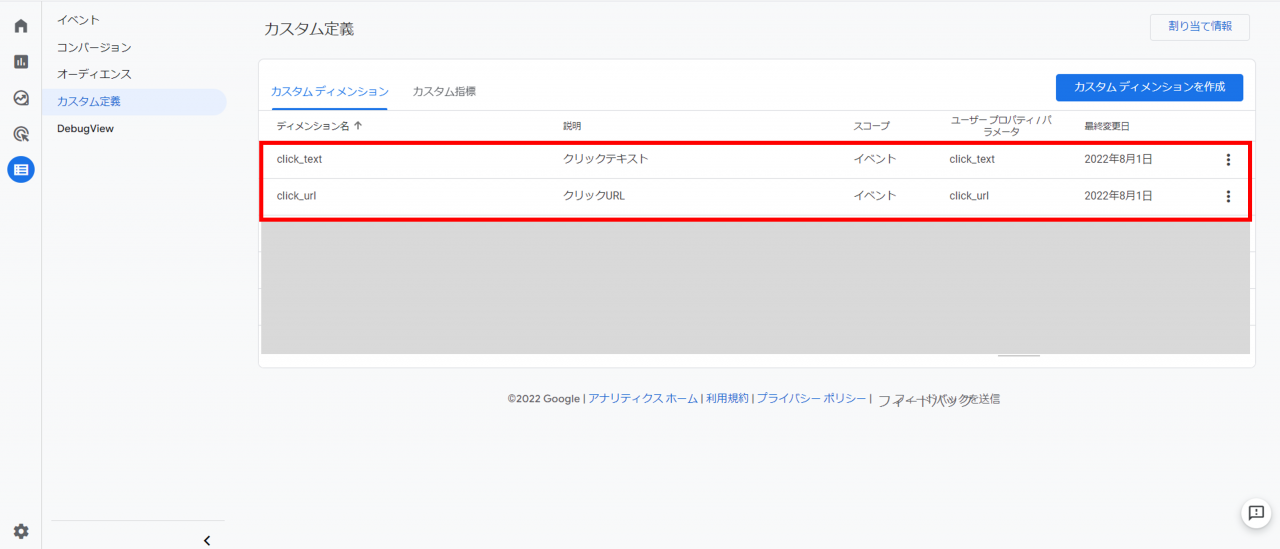Image resolution: width=1280 pixels, height=549 pixels.
Task: Open Admin settings gear icon
Action: pos(21,531)
